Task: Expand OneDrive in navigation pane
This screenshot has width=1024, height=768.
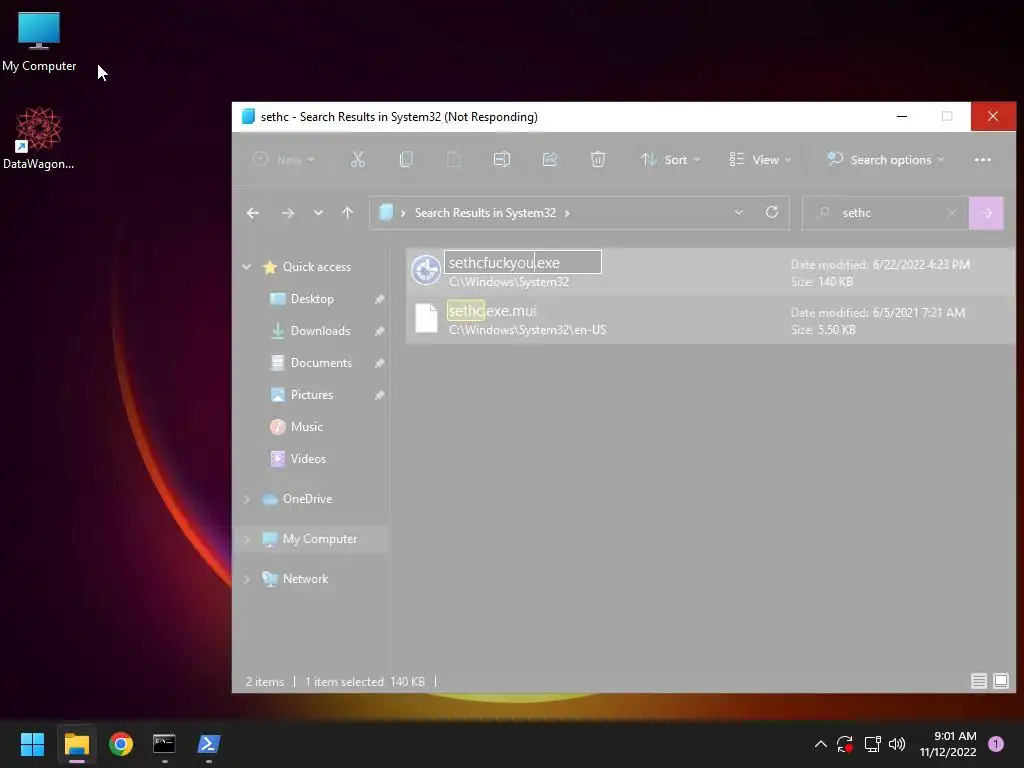Action: pyautogui.click(x=247, y=499)
